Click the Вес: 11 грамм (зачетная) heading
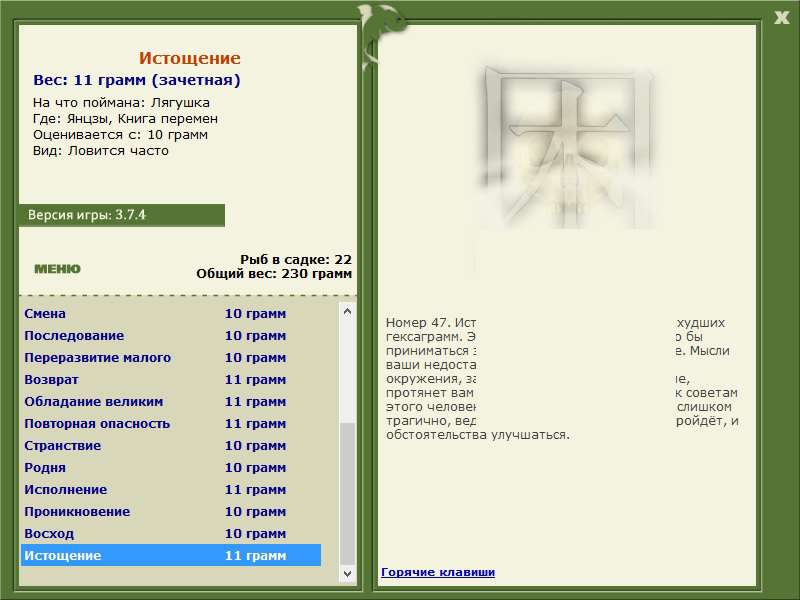800x600 pixels. click(x=137, y=80)
